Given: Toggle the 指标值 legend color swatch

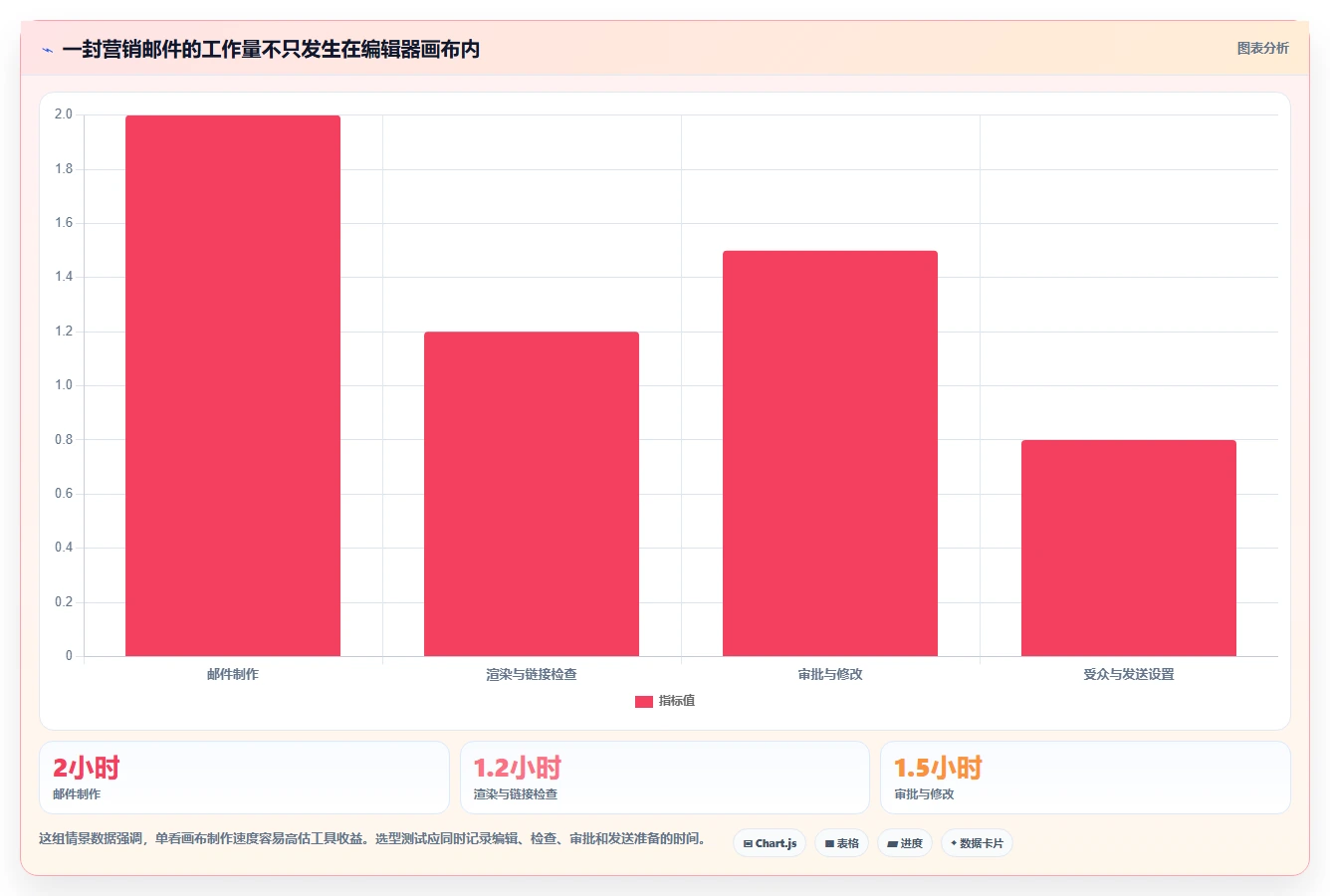Looking at the screenshot, I should [x=644, y=702].
